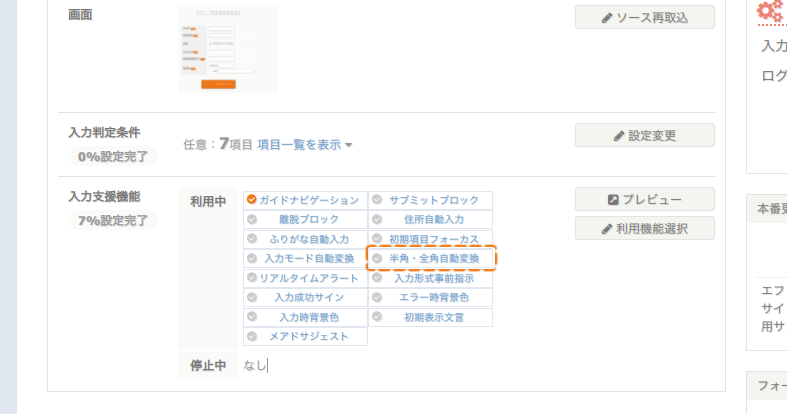
Task: Toggle the 離脱ブロック check icon
Action: 252,219
